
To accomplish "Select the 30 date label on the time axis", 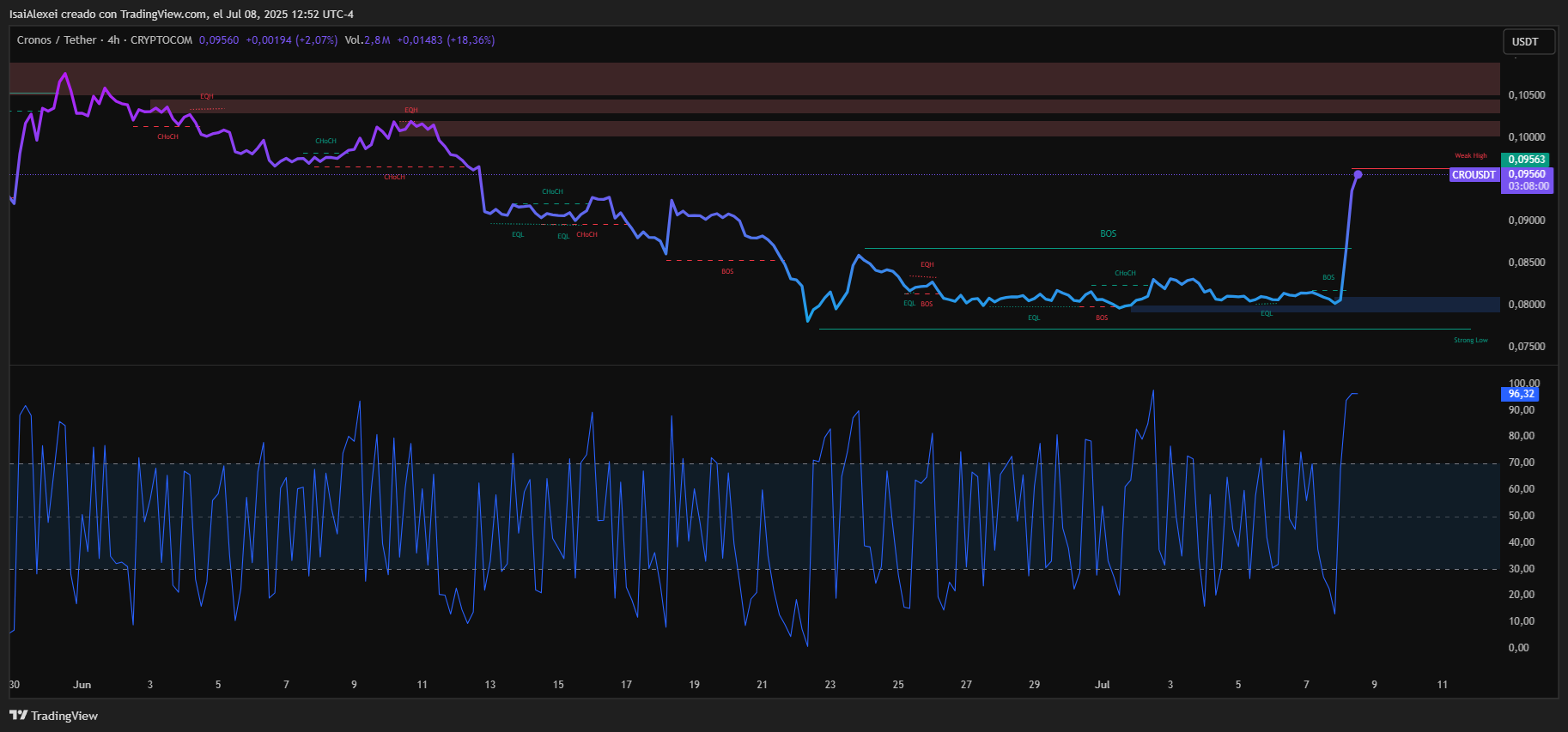I will pos(14,685).
